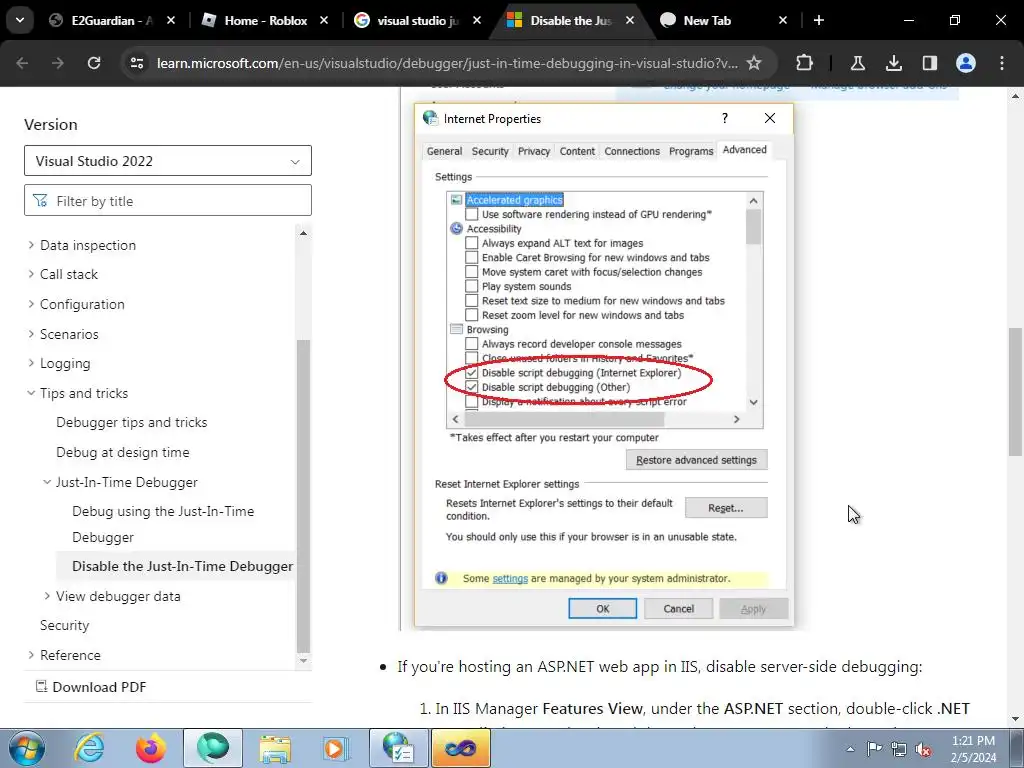
Task: Check Use software rendering instead of GPU rendering
Action: click(472, 214)
